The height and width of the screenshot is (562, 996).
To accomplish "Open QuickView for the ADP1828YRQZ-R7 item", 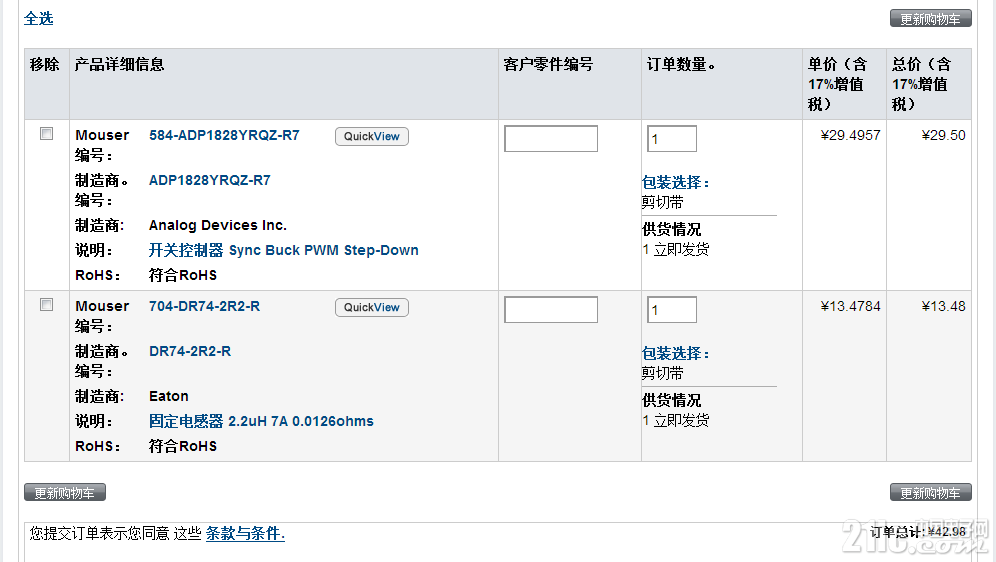I will [x=372, y=137].
